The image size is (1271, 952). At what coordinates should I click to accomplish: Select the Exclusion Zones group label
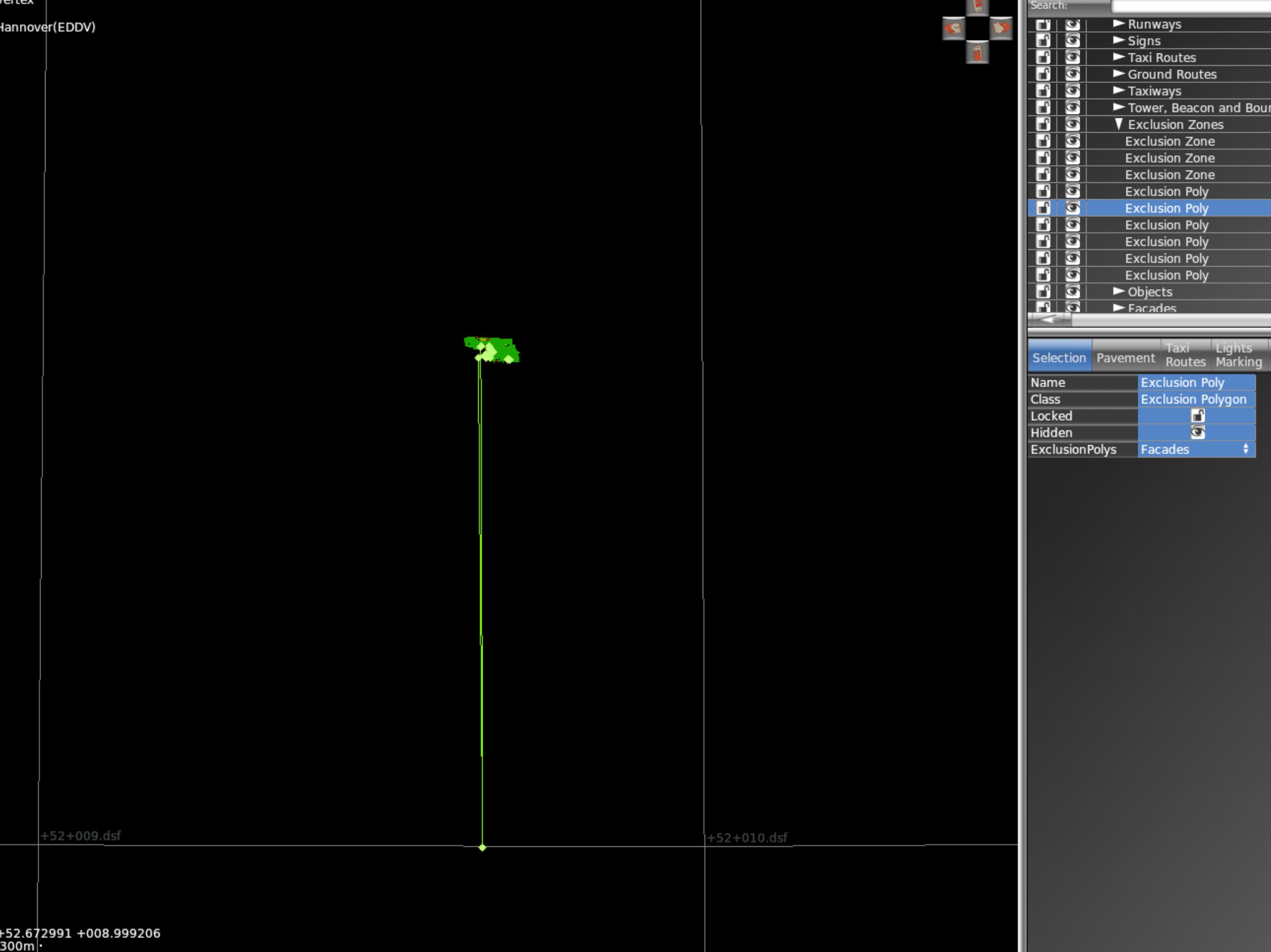[x=1175, y=124]
